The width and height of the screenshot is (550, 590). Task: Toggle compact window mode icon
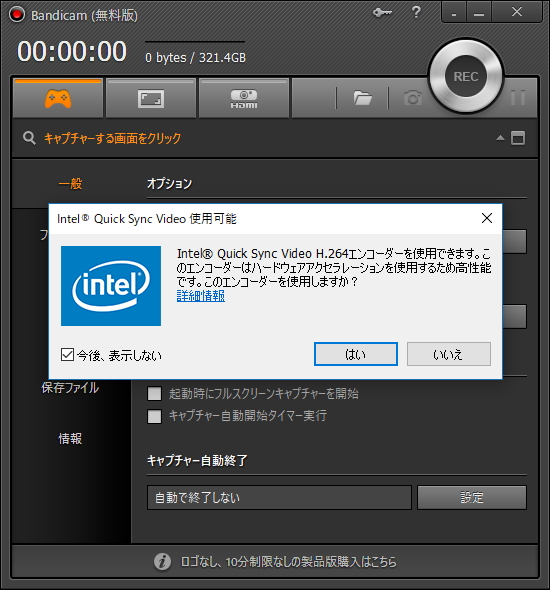(518, 138)
